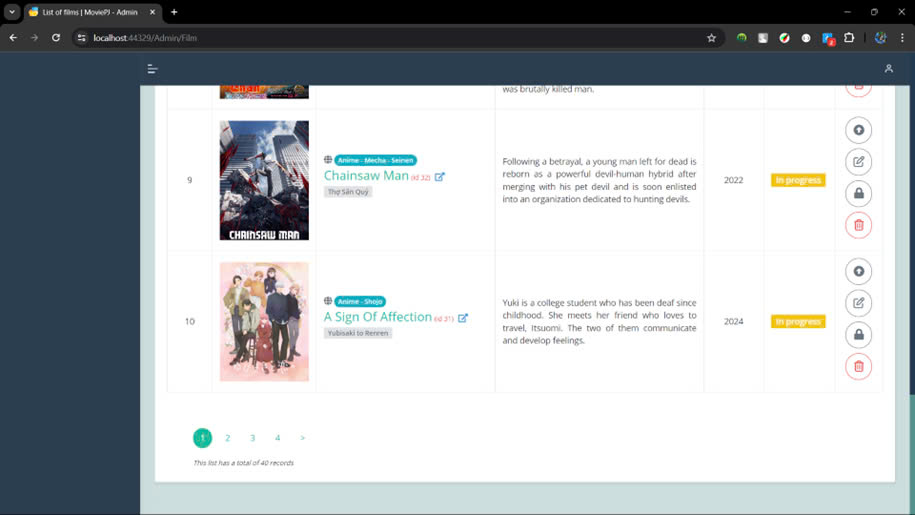The width and height of the screenshot is (915, 515).
Task: Select pagination page 1
Action: pos(202,438)
